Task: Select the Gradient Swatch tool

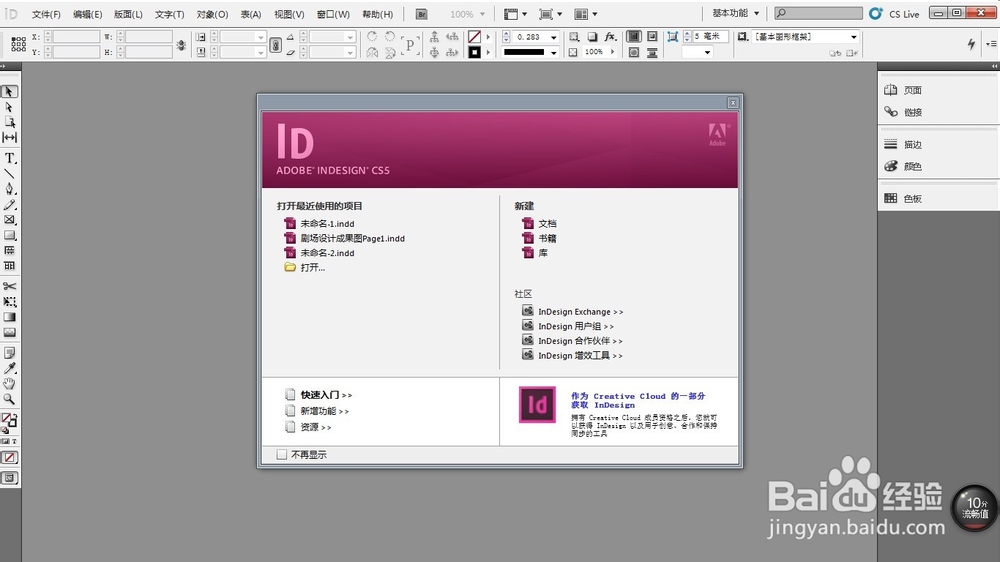Action: [x=10, y=317]
